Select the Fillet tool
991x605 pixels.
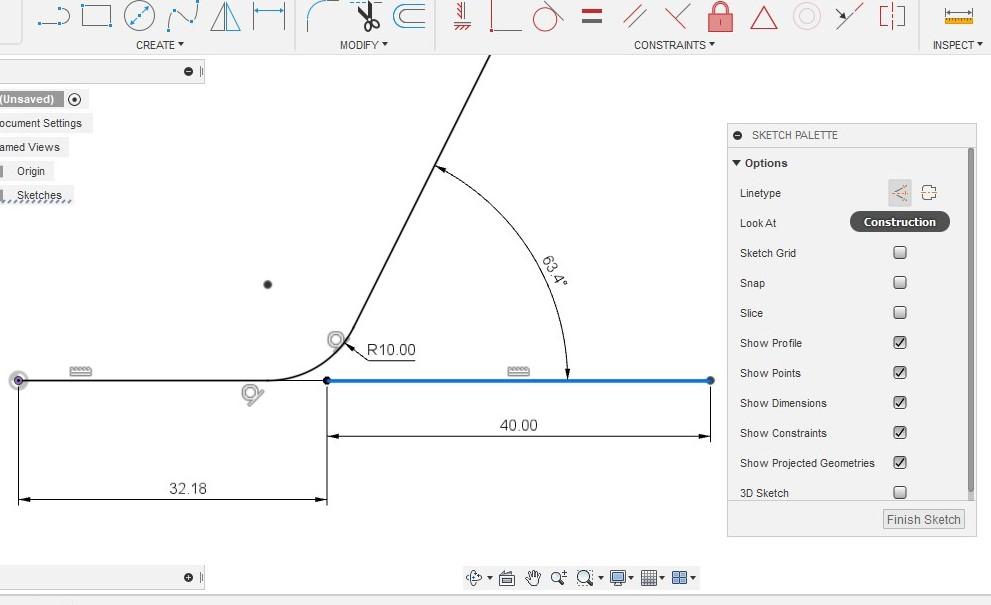pos(322,16)
